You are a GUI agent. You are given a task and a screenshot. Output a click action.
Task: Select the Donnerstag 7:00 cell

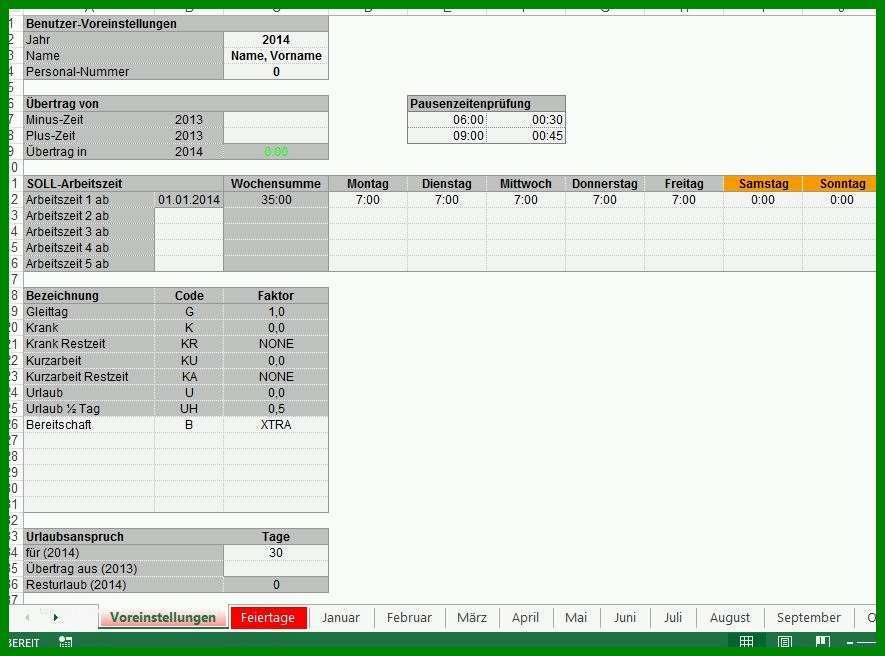[605, 200]
